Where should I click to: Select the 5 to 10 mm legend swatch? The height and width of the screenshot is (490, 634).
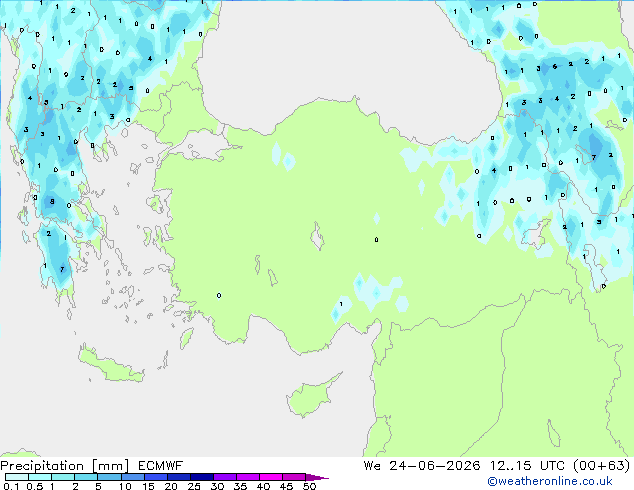(109, 477)
